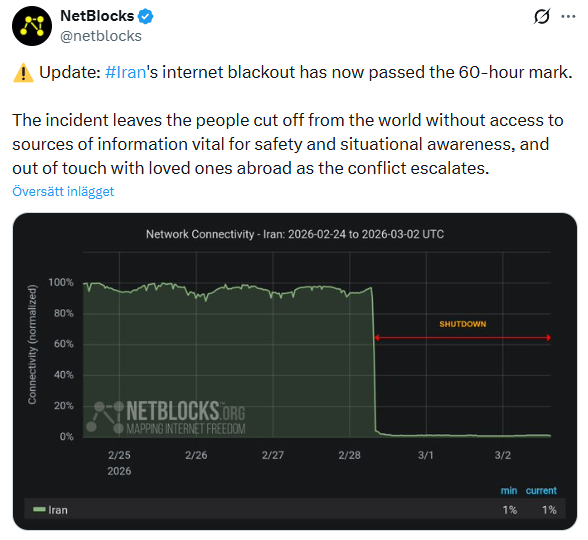Click the Iran legend label
Image resolution: width=588 pixels, height=540 pixels.
(58, 510)
